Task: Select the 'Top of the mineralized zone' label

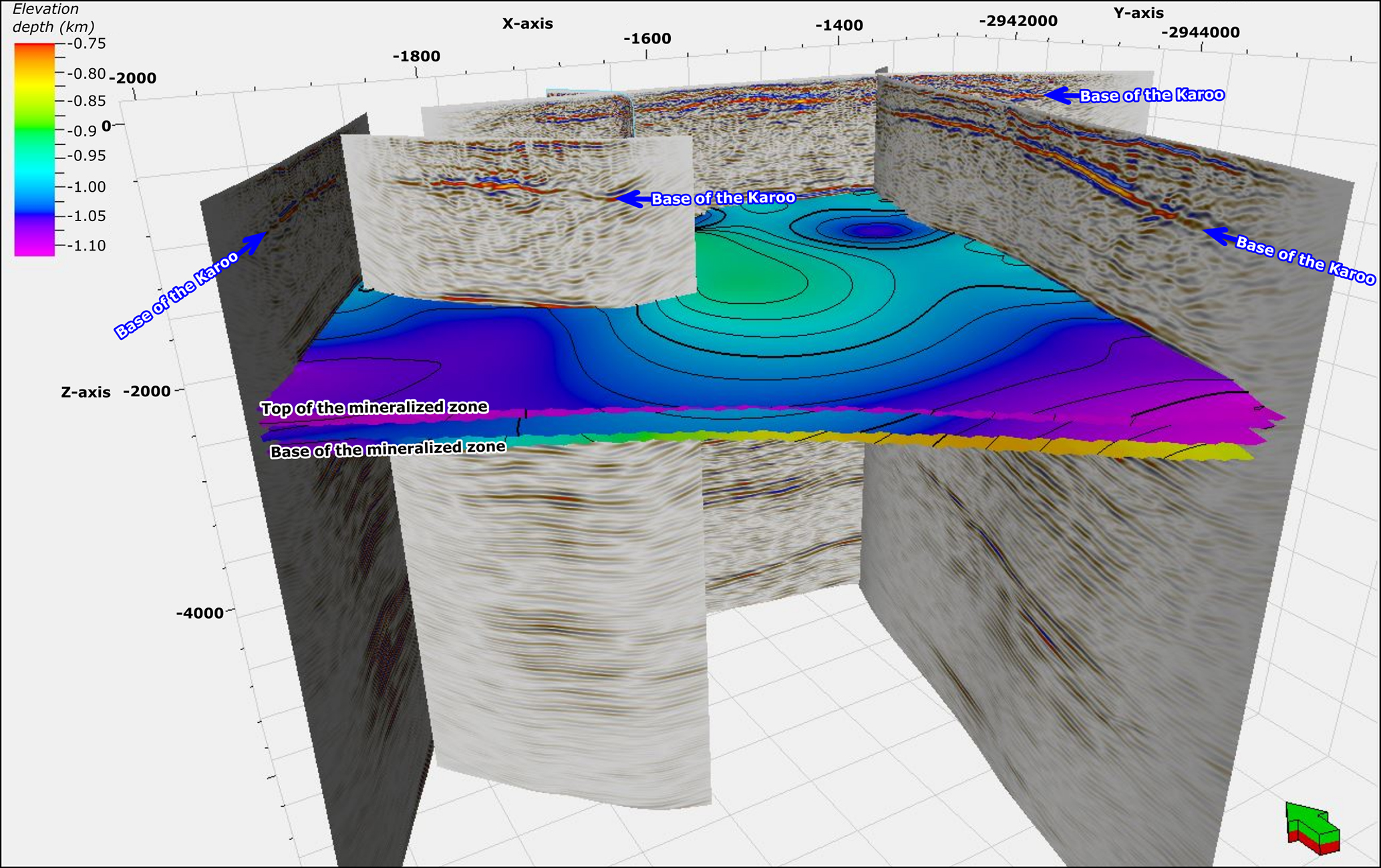Action: point(374,407)
